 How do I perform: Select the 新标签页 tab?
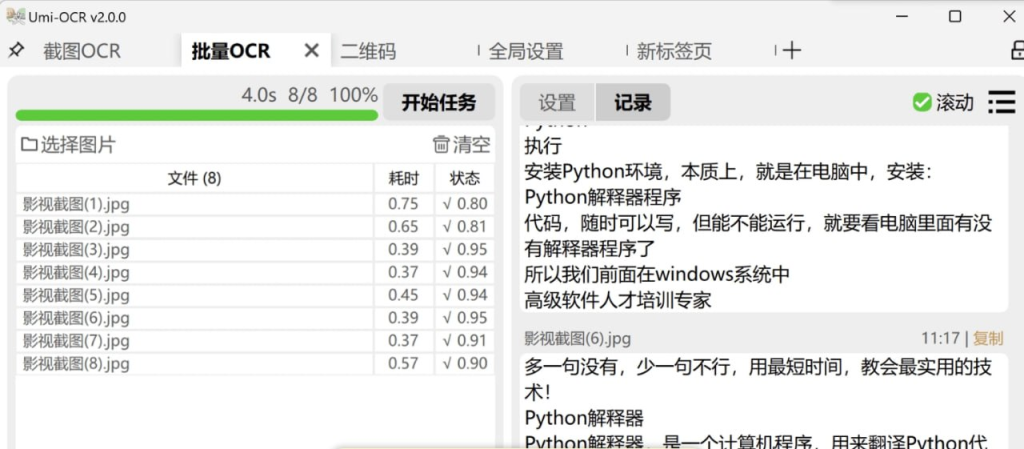pos(674,51)
